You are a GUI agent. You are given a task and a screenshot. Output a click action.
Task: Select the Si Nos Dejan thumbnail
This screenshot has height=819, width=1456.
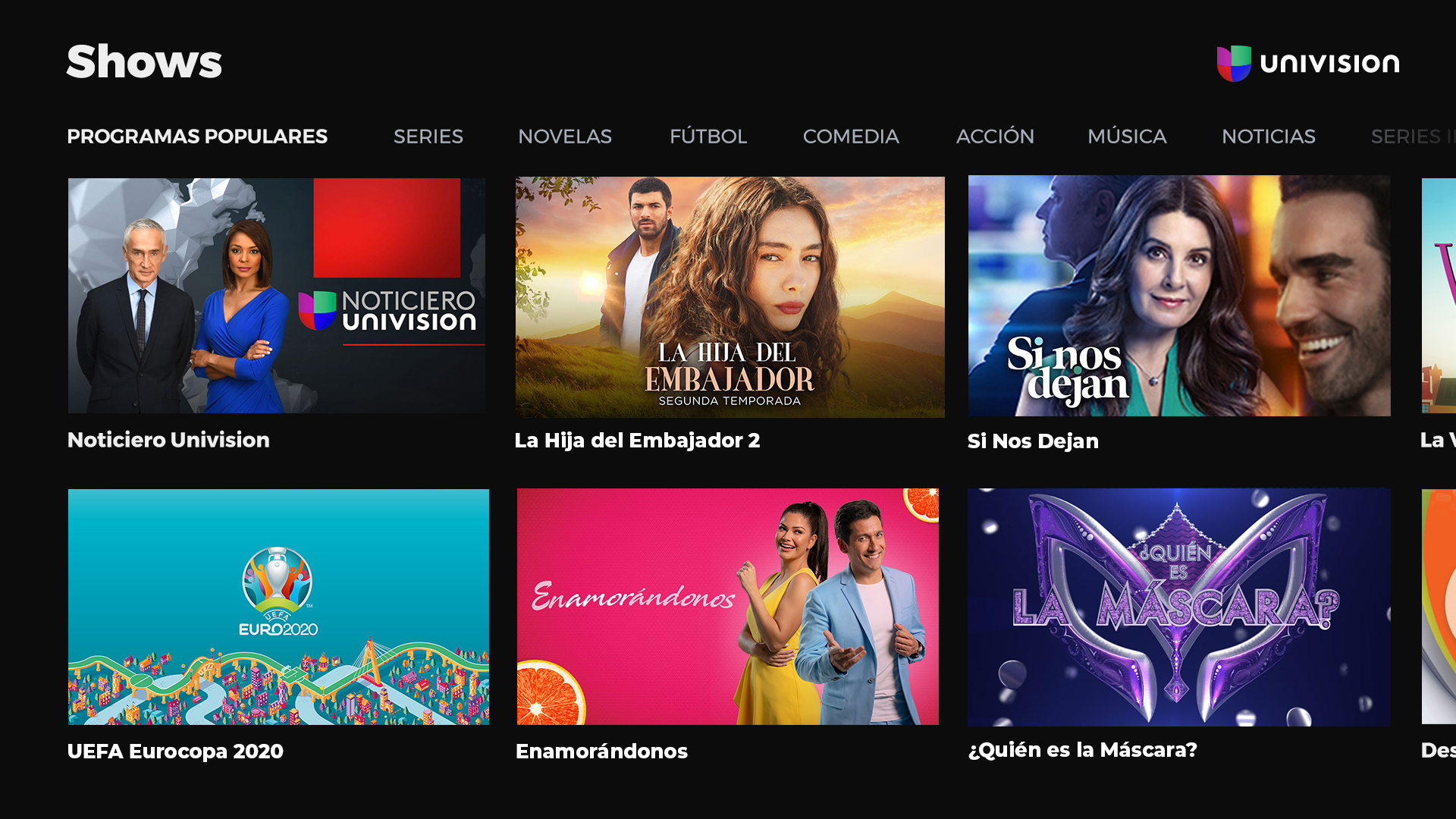(x=1179, y=296)
